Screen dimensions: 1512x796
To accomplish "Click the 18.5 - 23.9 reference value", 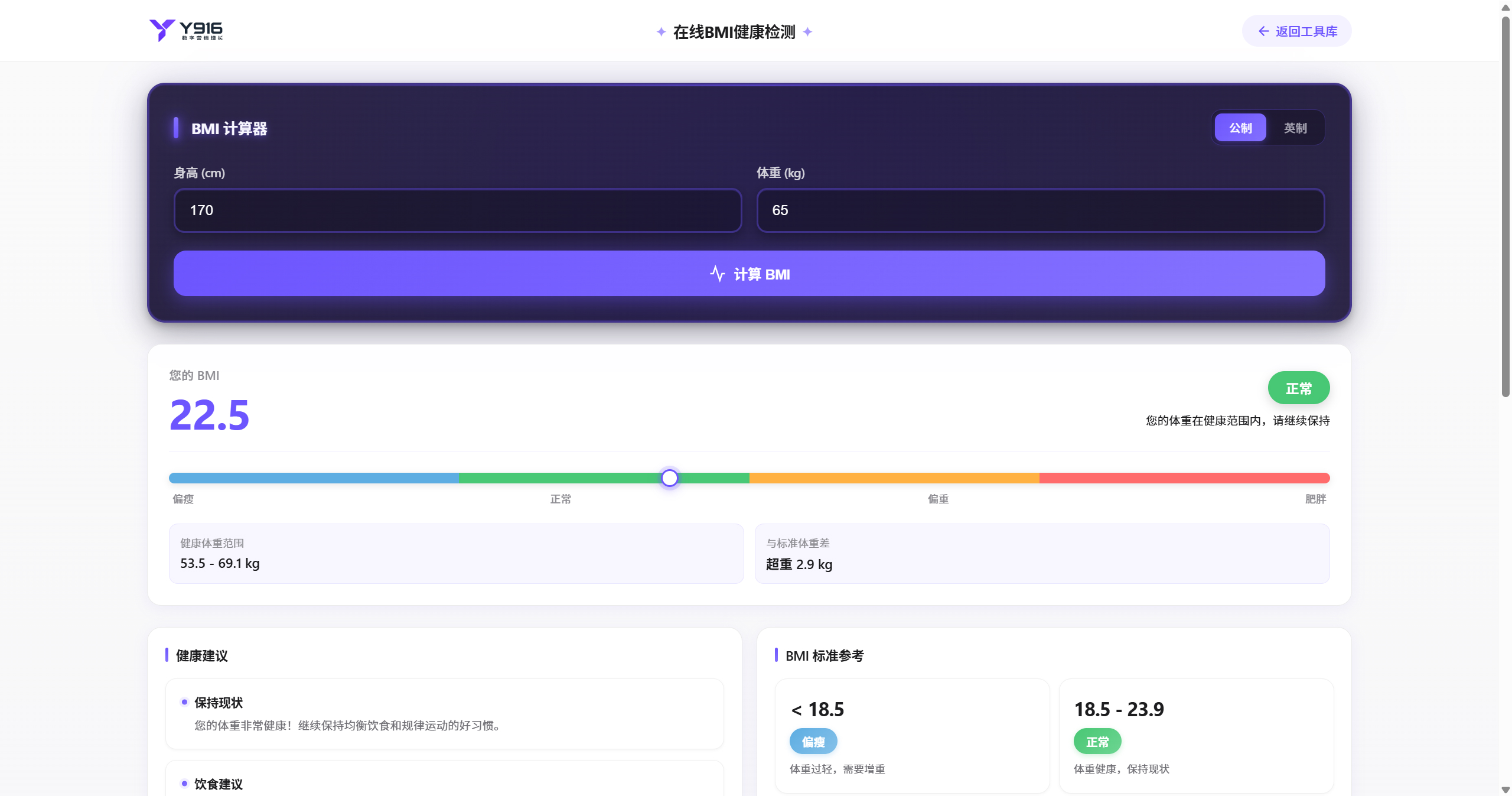I will tap(1119, 709).
